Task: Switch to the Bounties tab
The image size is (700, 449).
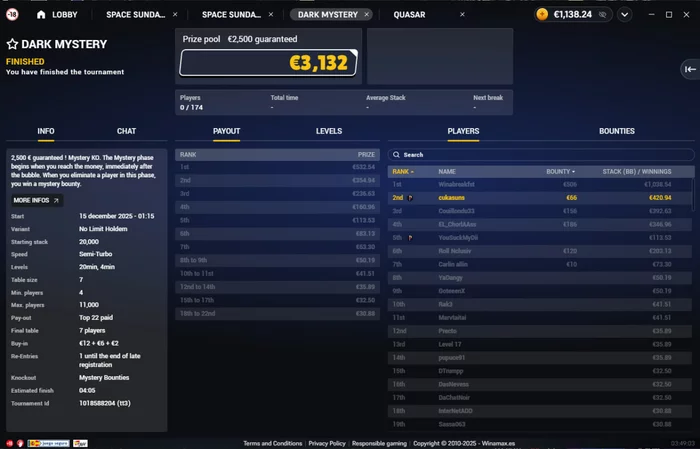Action: [x=617, y=131]
